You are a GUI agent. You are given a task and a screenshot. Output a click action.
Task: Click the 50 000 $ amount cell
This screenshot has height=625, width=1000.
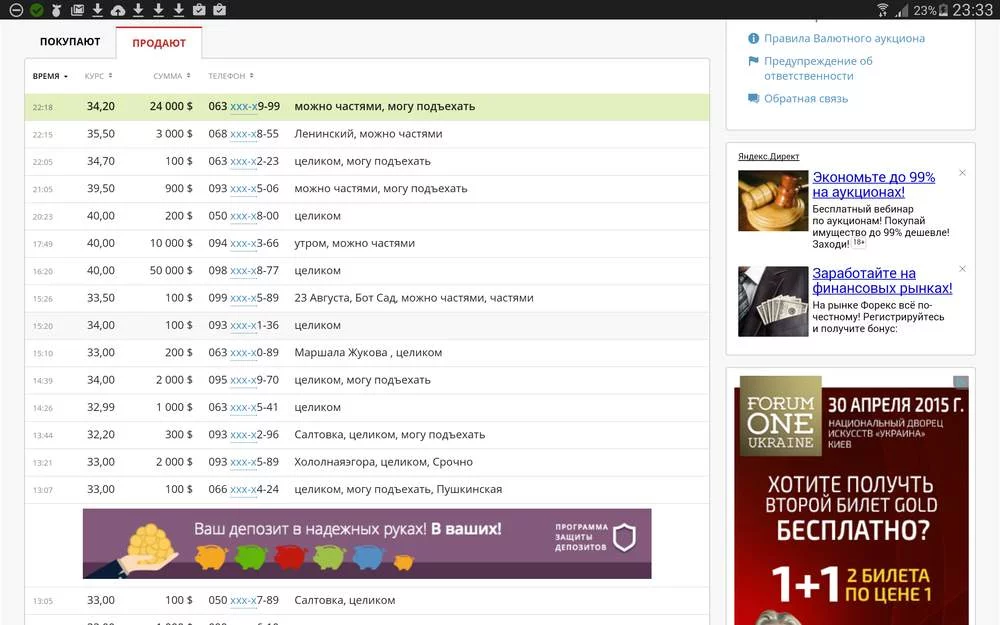coord(171,271)
